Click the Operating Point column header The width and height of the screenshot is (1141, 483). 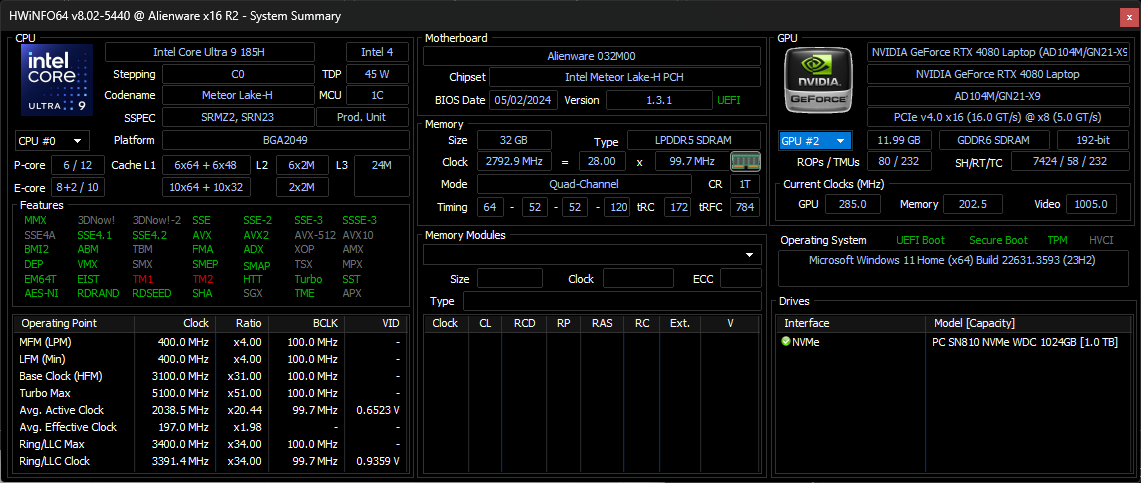pos(74,323)
